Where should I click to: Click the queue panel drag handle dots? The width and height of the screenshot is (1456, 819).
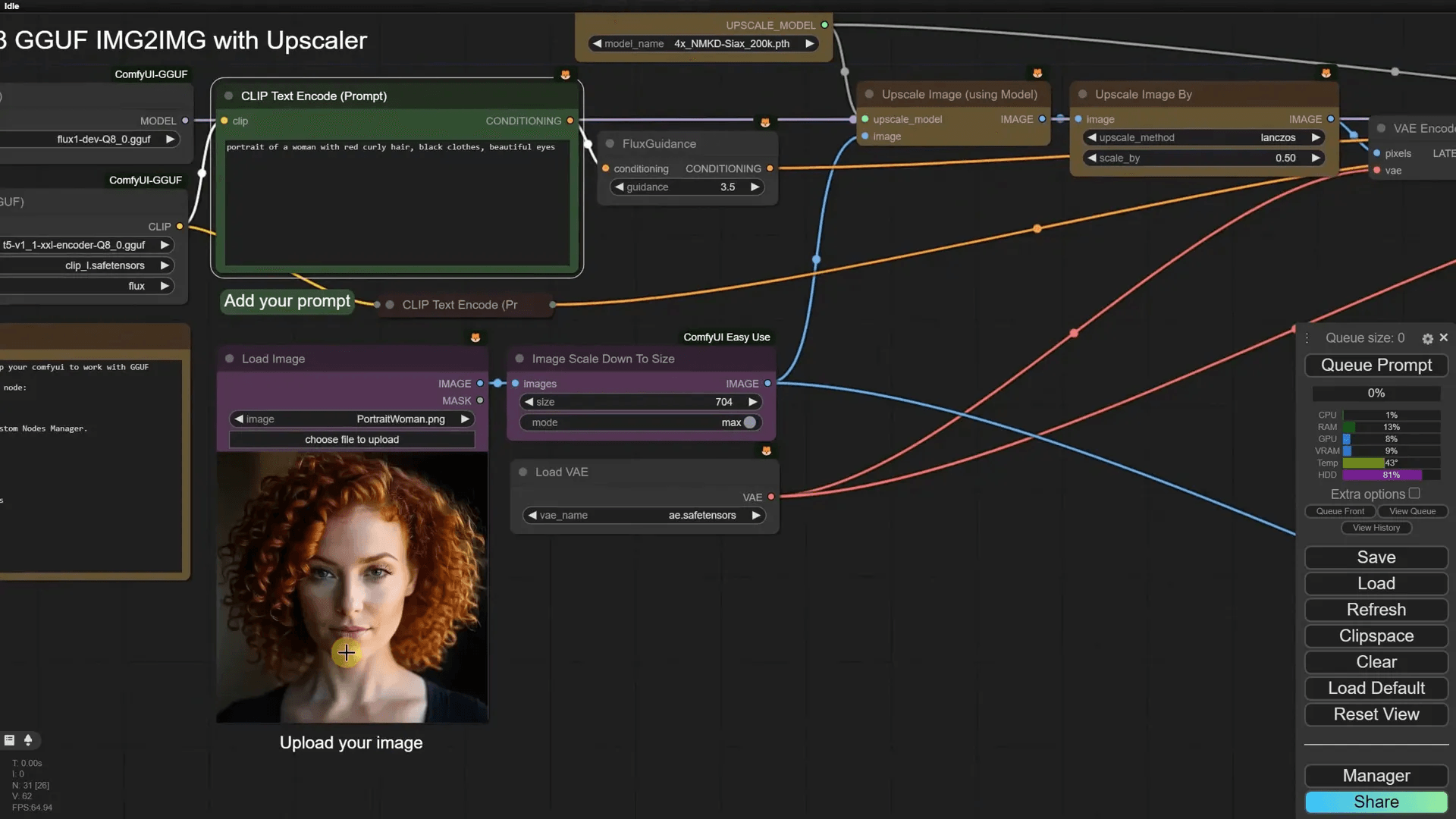pyautogui.click(x=1307, y=338)
